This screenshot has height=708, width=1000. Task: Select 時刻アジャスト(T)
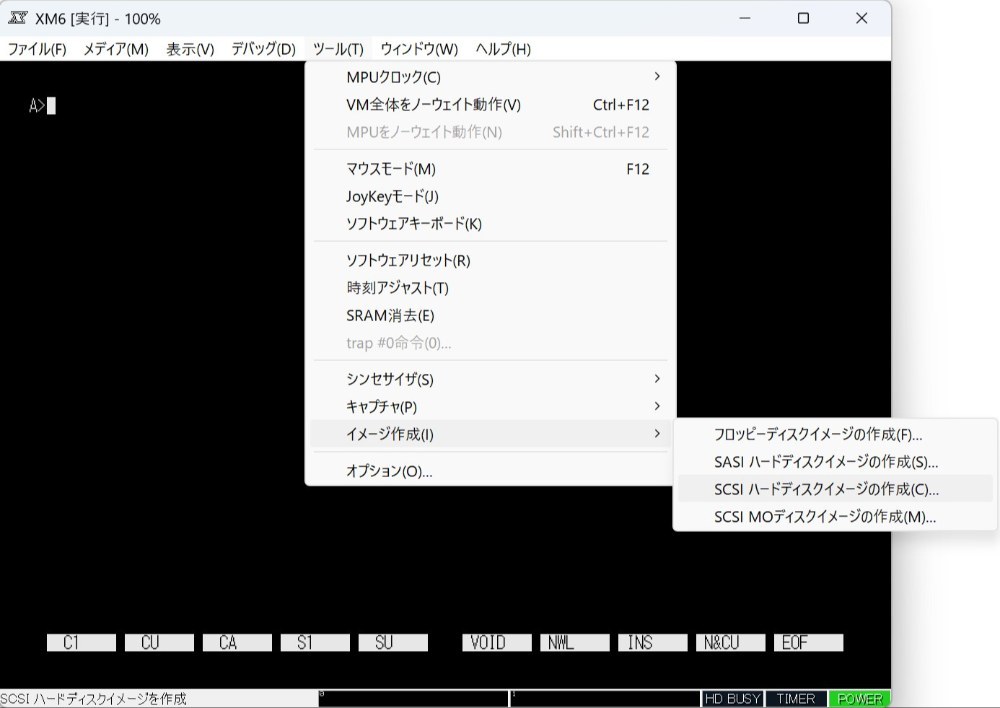490,288
